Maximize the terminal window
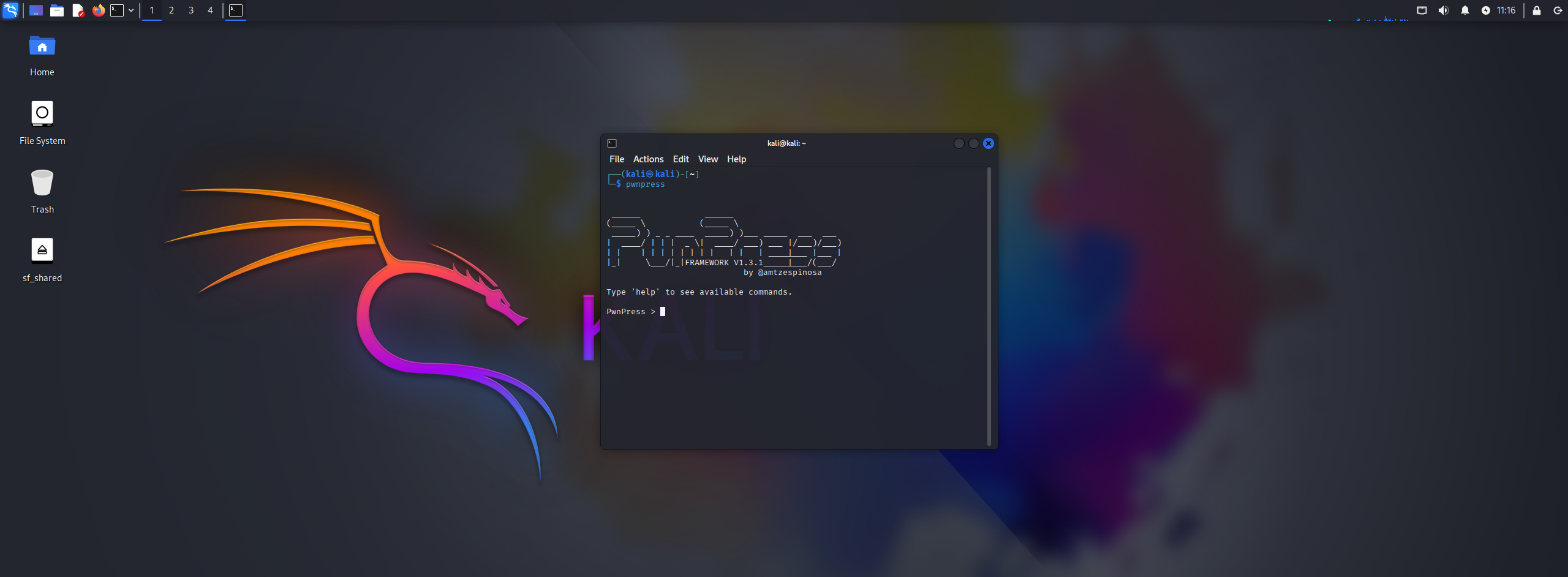Image resolution: width=1568 pixels, height=577 pixels. coord(974,143)
